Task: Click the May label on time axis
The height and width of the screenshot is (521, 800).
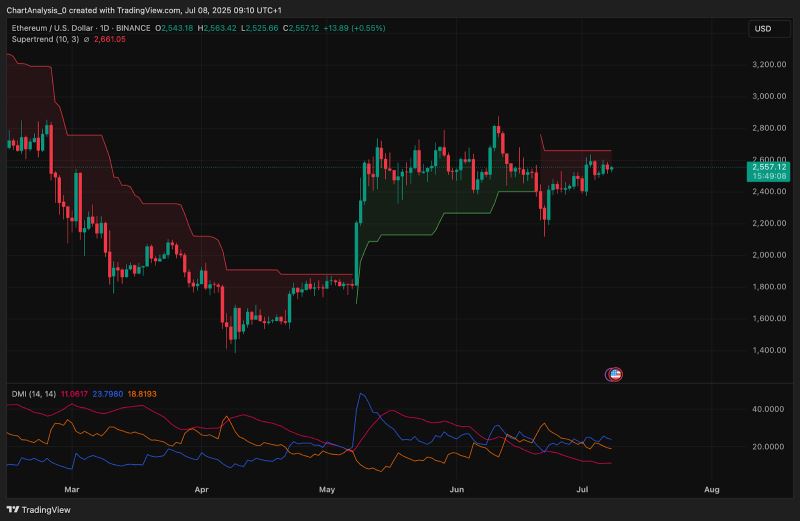Action: (x=326, y=491)
